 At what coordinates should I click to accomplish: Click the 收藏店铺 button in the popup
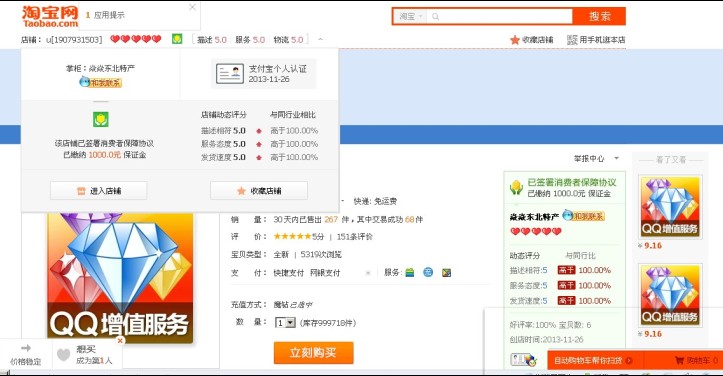(259, 191)
